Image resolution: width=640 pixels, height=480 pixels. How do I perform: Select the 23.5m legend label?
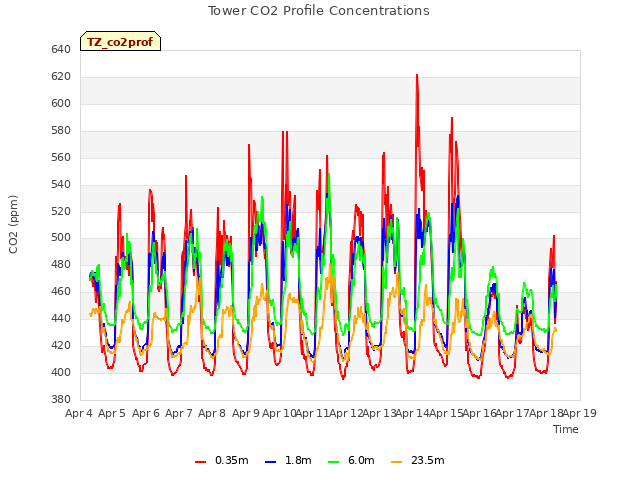coord(428,460)
